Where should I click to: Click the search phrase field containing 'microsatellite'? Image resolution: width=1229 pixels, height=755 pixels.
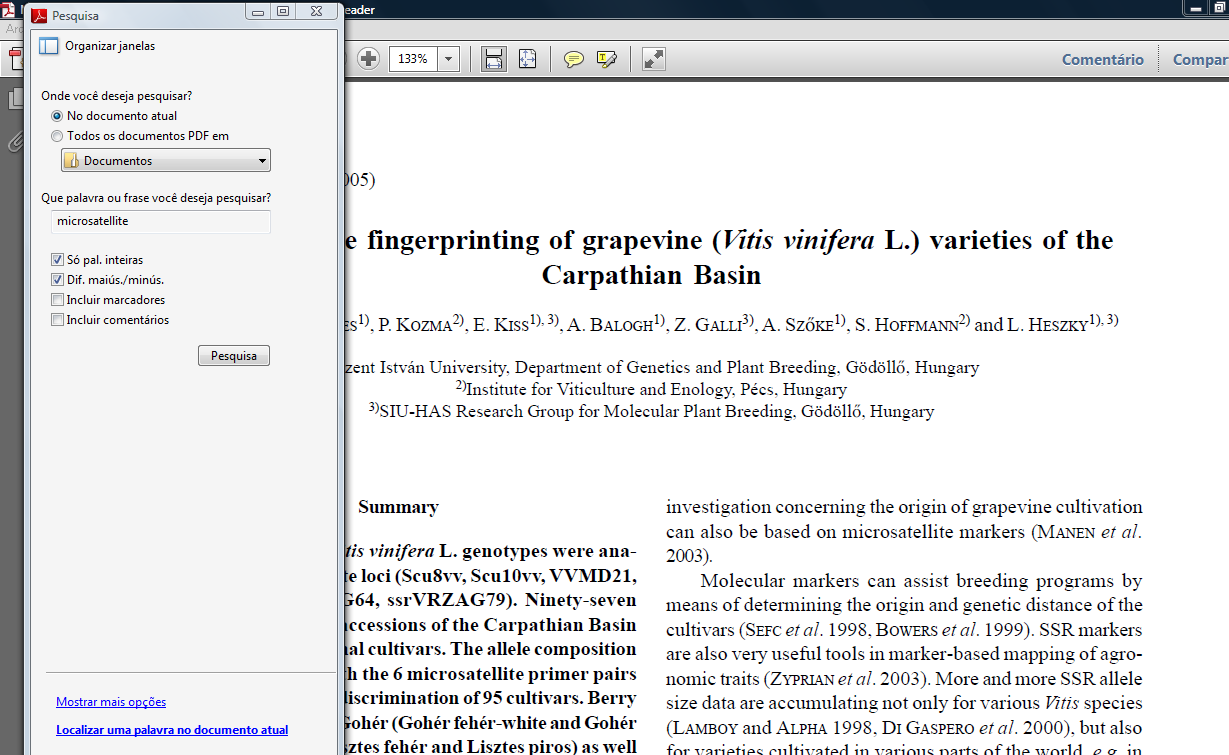(x=160, y=221)
